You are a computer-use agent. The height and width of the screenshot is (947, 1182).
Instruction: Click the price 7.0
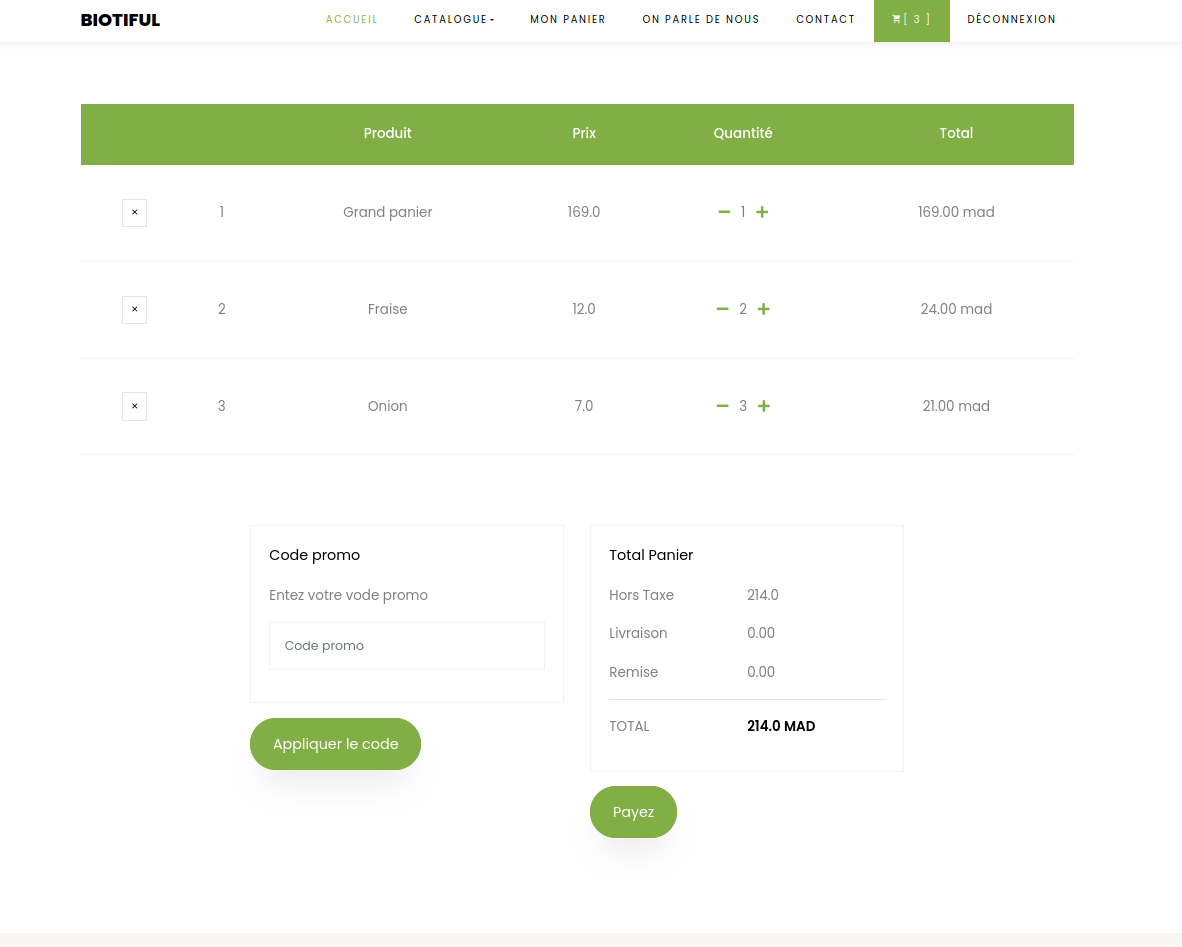583,406
